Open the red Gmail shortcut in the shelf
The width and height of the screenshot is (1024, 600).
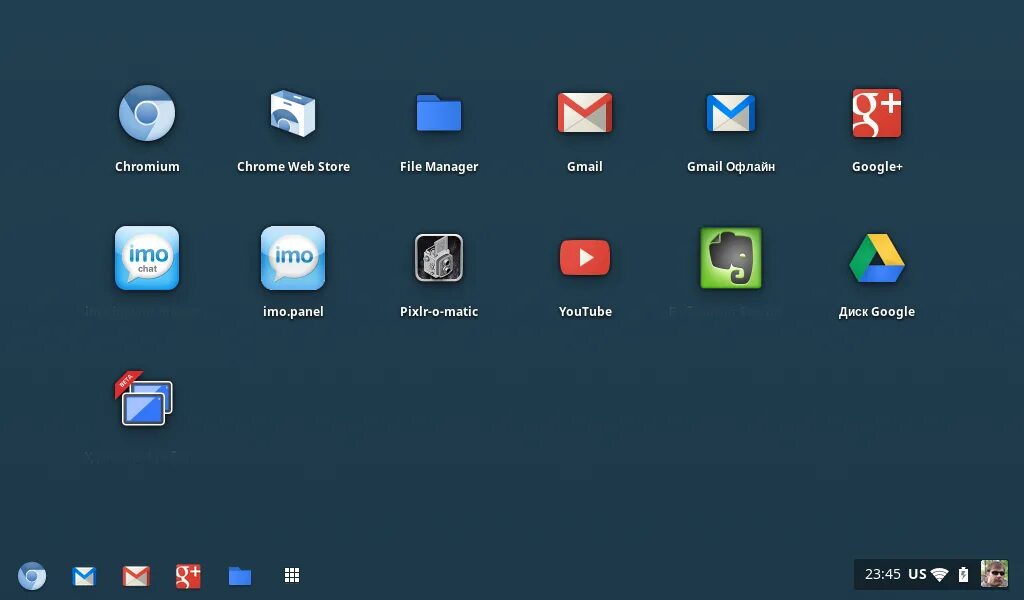[136, 576]
